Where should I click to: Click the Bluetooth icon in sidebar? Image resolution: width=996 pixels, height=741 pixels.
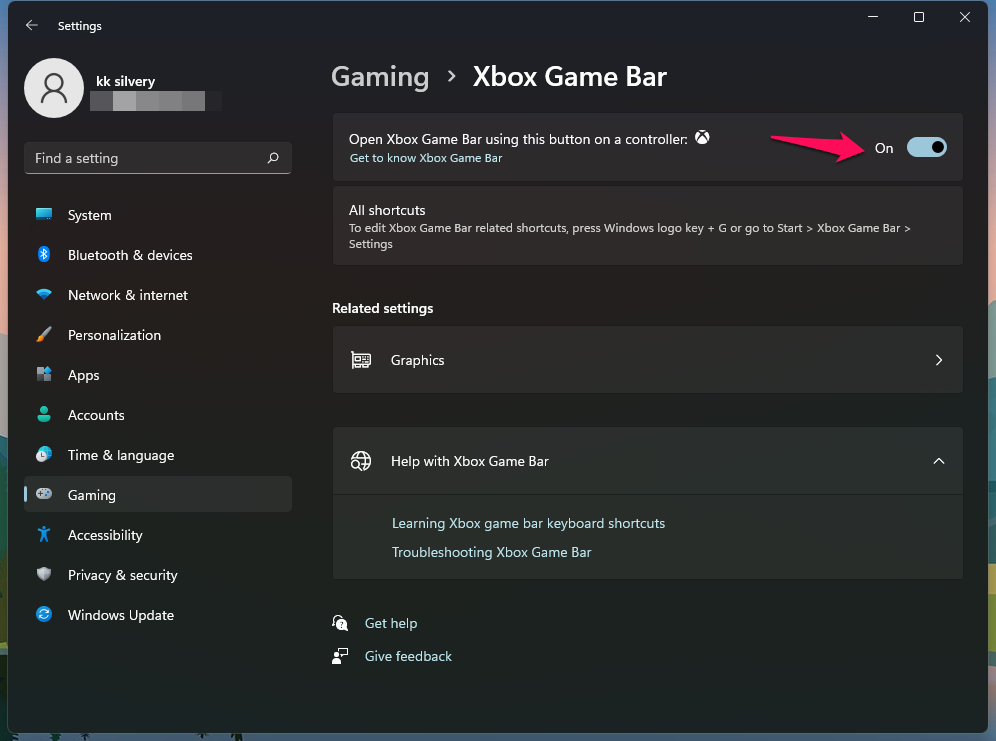click(44, 255)
